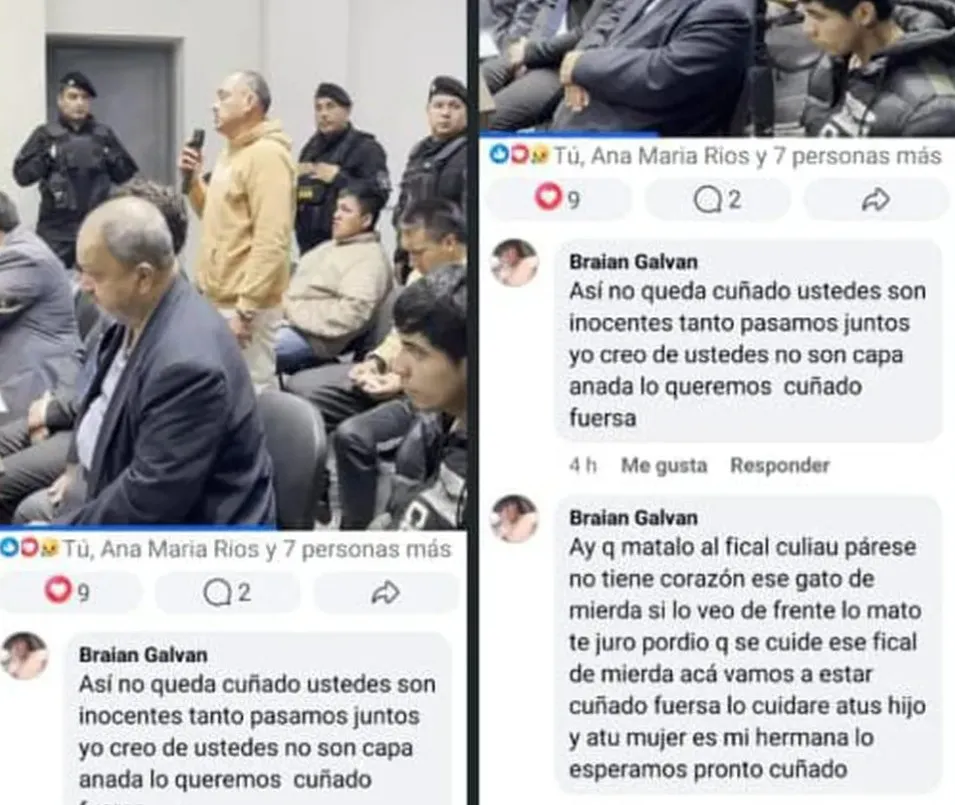View the 'Tú, Ana Maria Rios y 7 personas más' list on the left
The image size is (955, 805).
(x=257, y=549)
